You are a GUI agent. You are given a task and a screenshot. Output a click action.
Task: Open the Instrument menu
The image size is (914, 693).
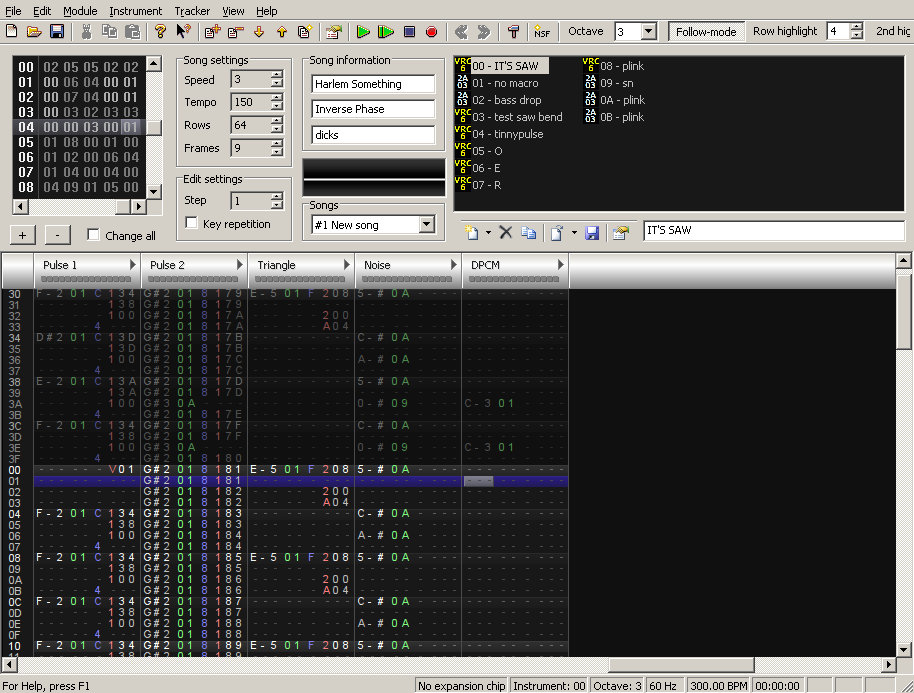click(135, 11)
